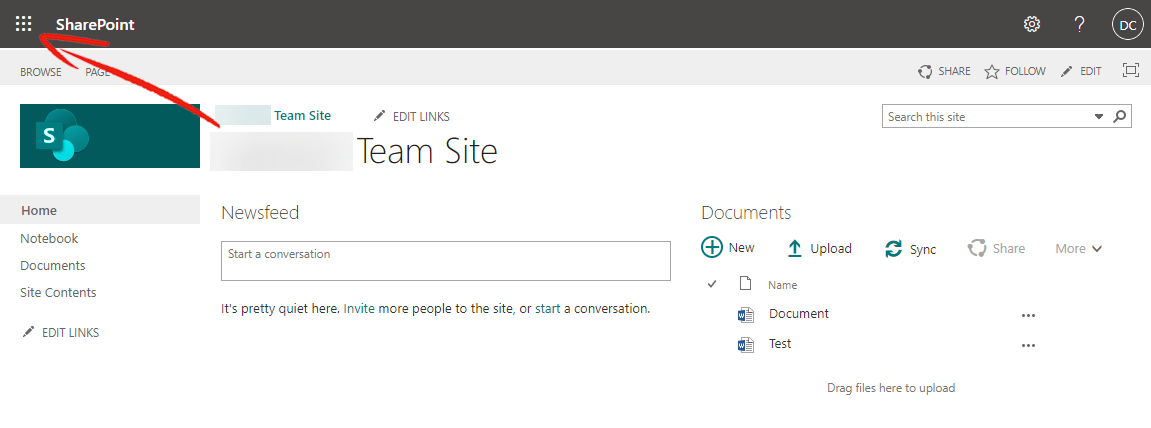
Task: Open the Settings gear in top bar
Action: (1032, 25)
